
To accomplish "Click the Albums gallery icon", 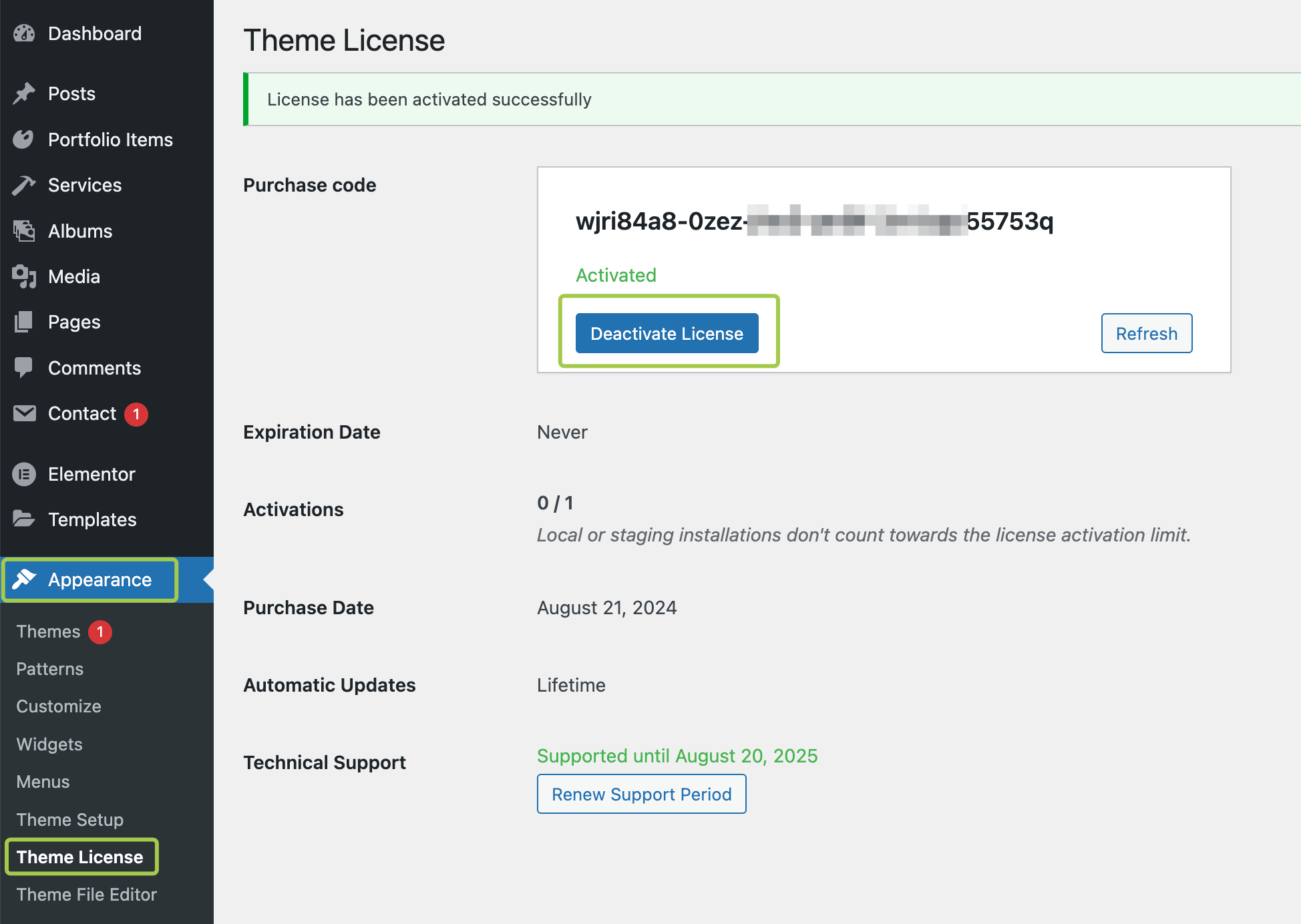I will coord(24,231).
